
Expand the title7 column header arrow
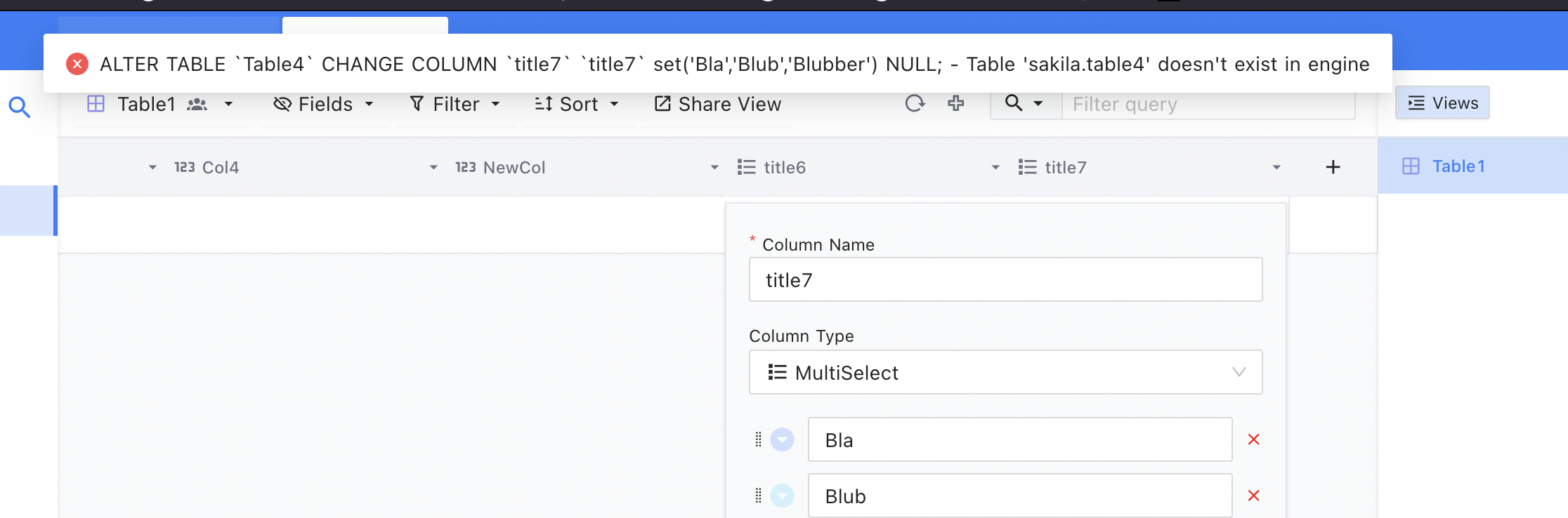(x=1276, y=167)
